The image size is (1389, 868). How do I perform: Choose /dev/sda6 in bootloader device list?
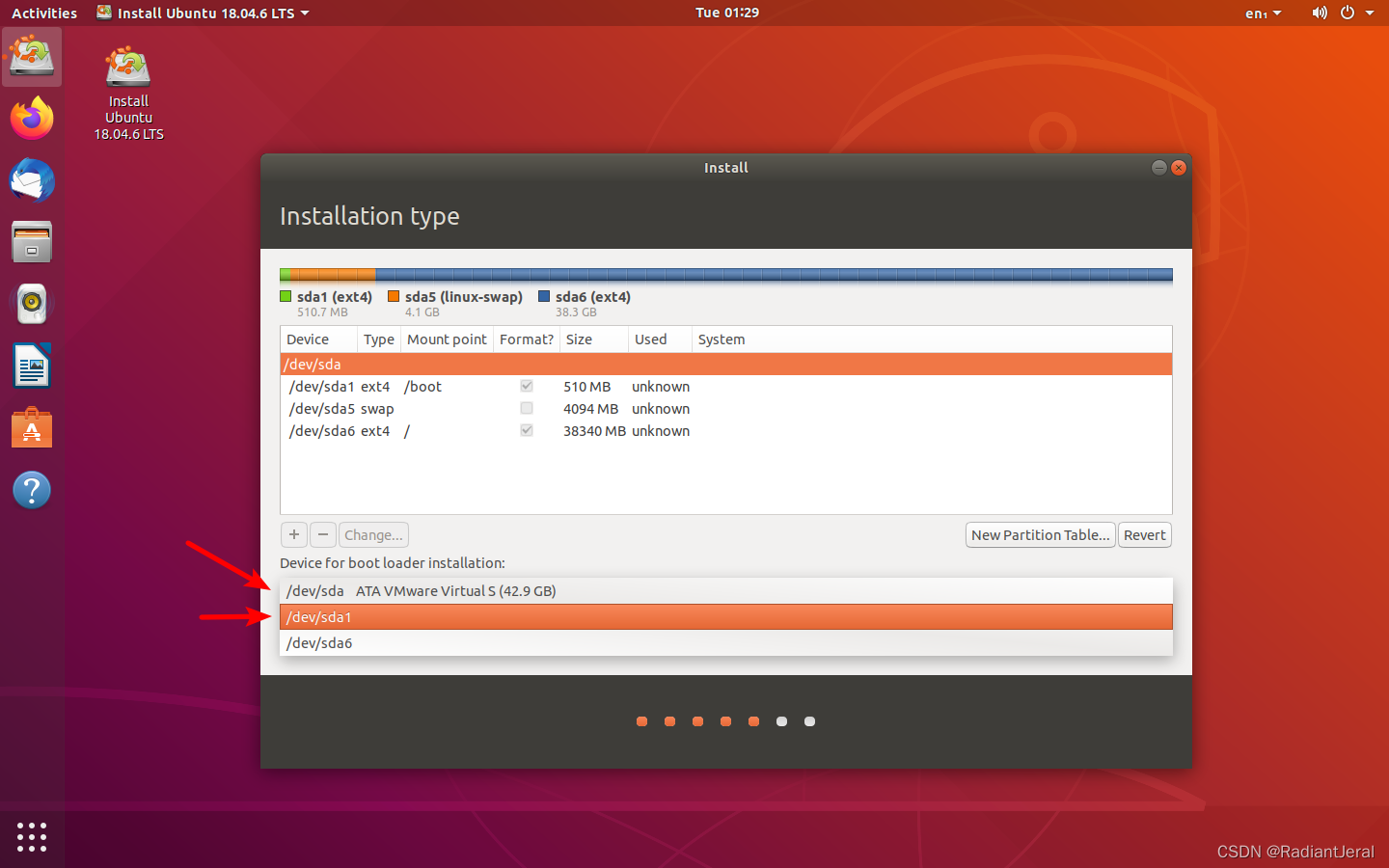[x=726, y=643]
